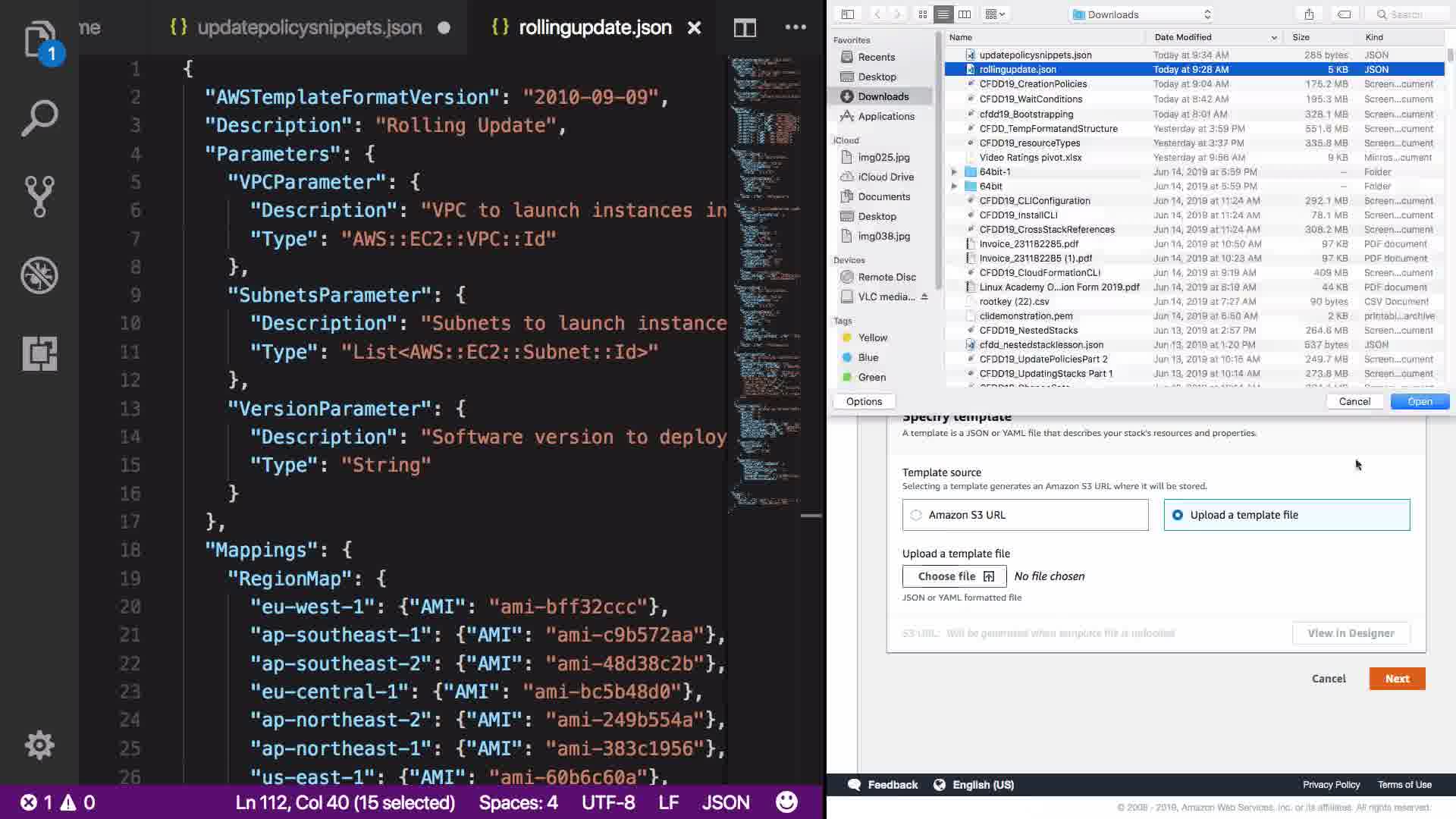Open the Downloads location dropdown
1456x819 pixels.
click(x=1141, y=14)
